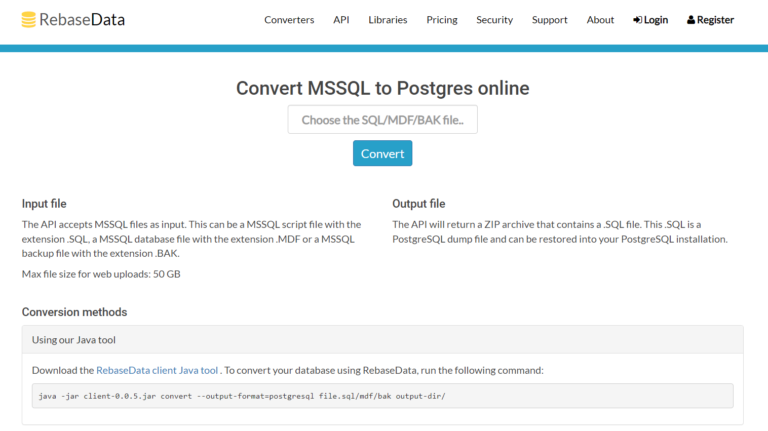Click the RebaseData brand name text
This screenshot has height=431, width=768.
82,20
